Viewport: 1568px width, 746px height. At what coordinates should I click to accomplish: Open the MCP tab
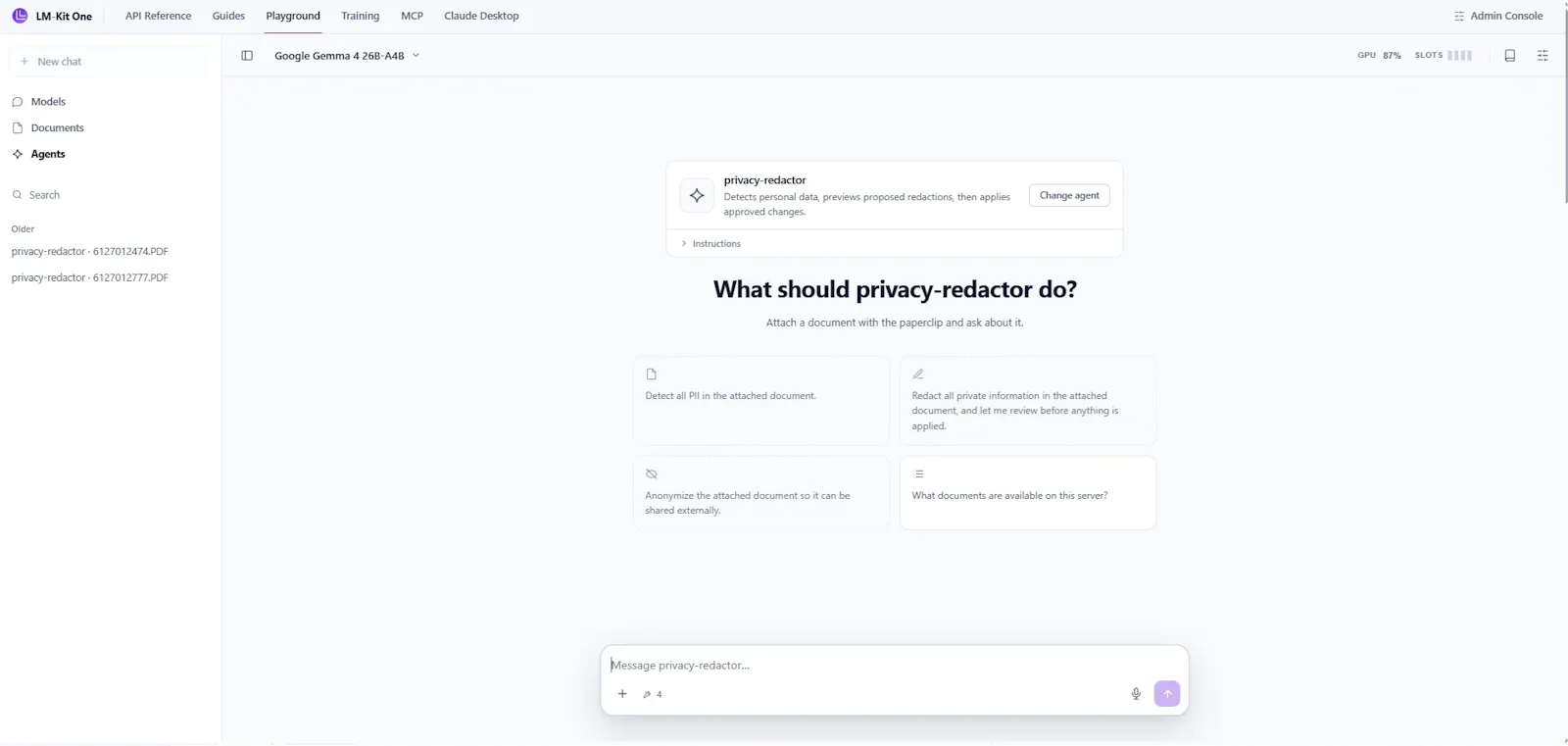[x=412, y=16]
